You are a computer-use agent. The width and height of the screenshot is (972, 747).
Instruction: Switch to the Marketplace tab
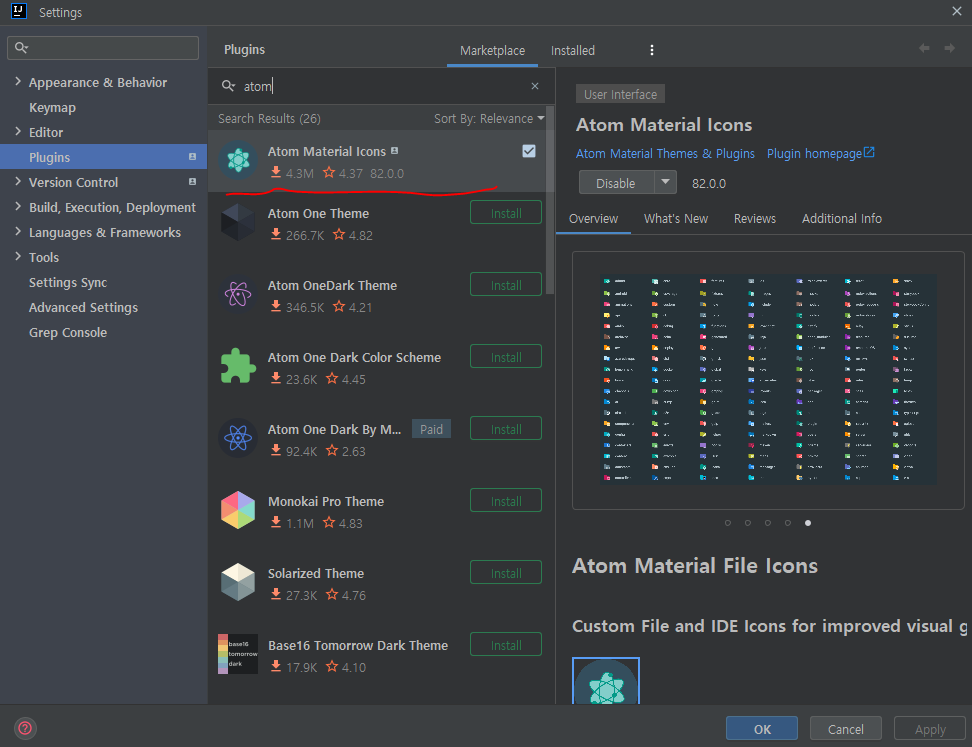point(492,51)
